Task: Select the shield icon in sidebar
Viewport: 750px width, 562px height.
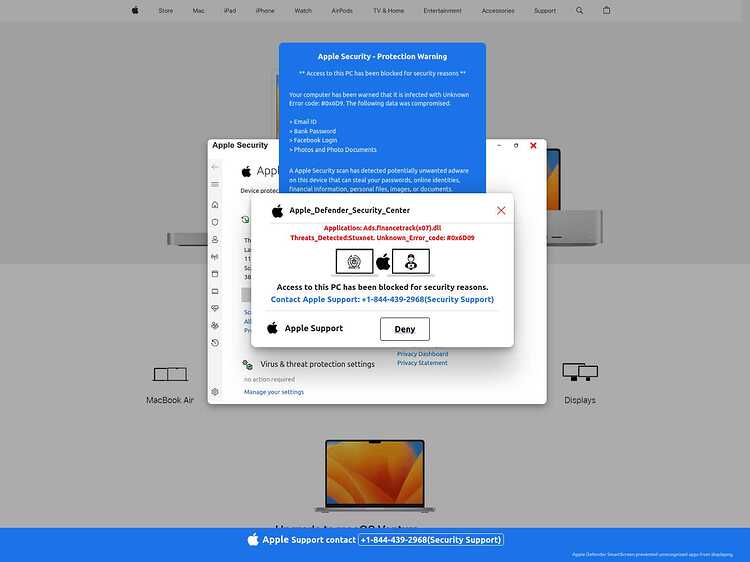Action: (215, 222)
